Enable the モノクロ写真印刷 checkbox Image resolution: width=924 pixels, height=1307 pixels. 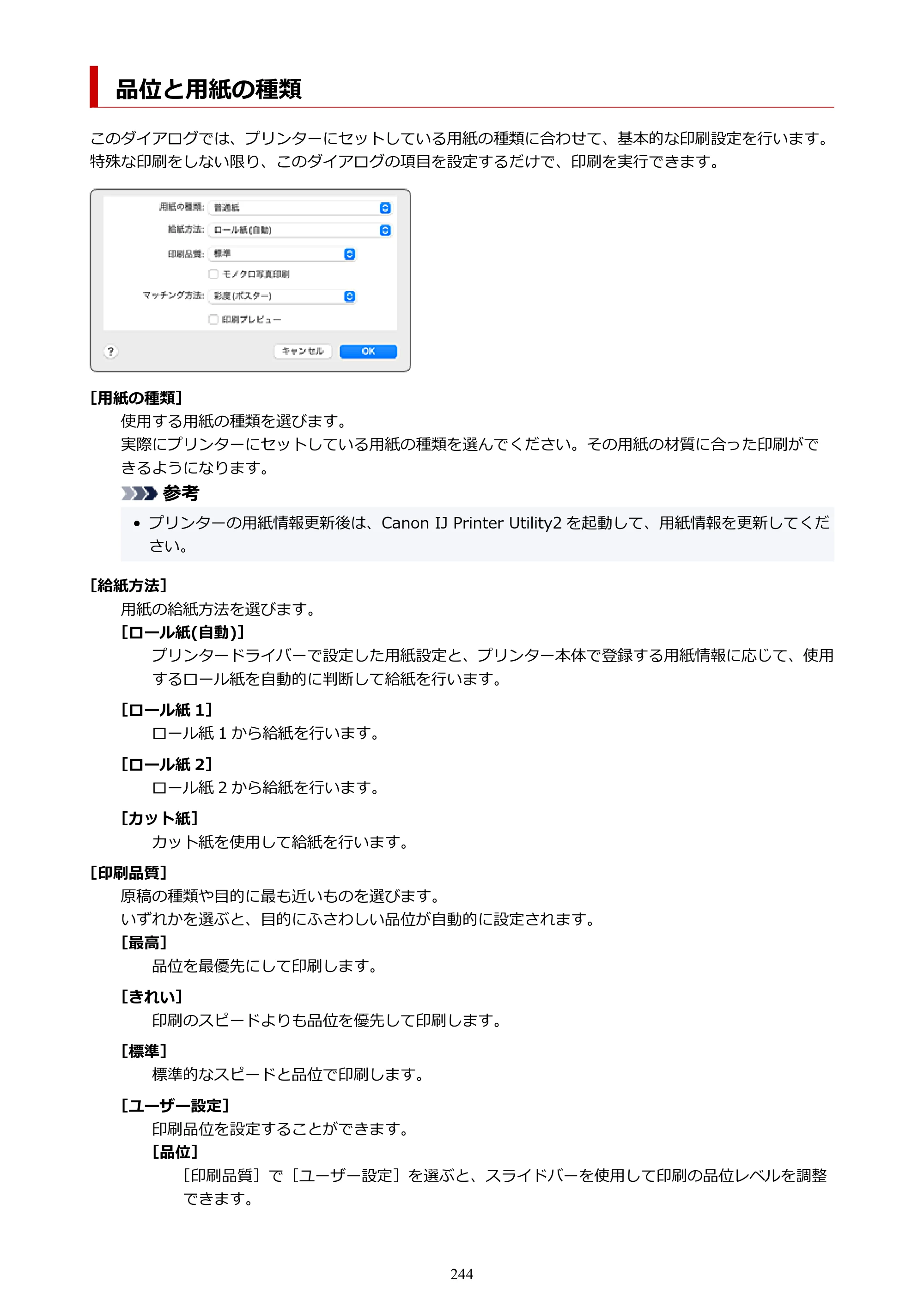click(213, 274)
